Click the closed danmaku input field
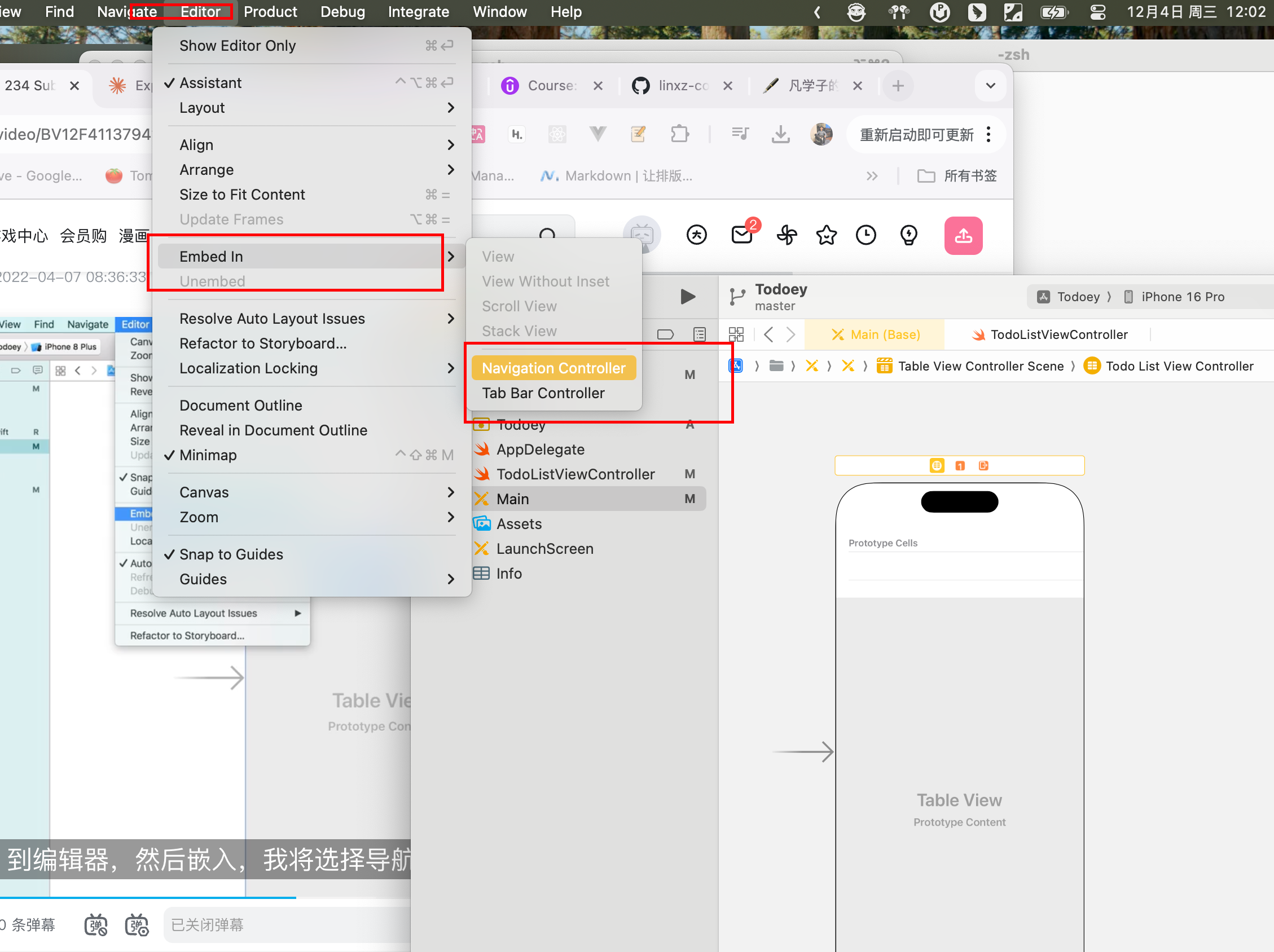The height and width of the screenshot is (952, 1274). click(x=287, y=924)
